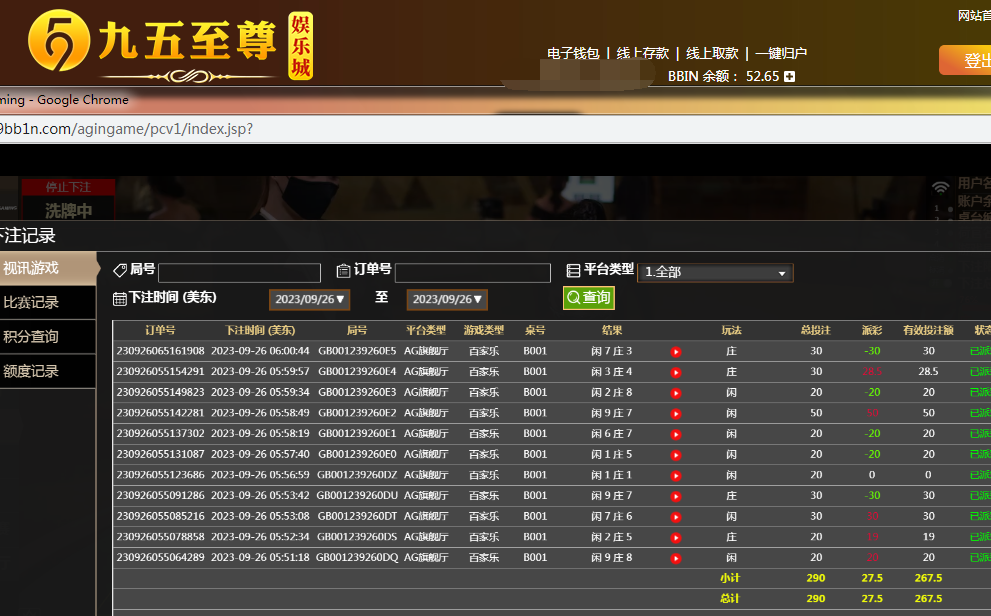Click the calendar icon beside 下注时间
991x616 pixels.
click(x=119, y=299)
